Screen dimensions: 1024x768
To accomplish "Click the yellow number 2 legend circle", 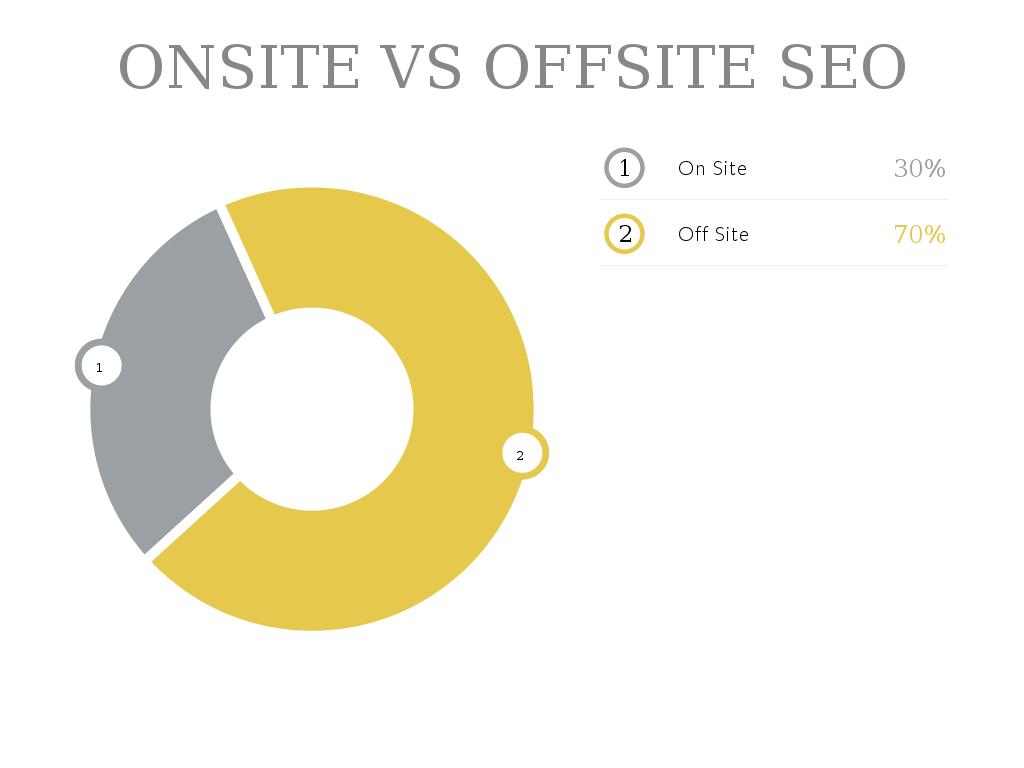I will 625,234.
